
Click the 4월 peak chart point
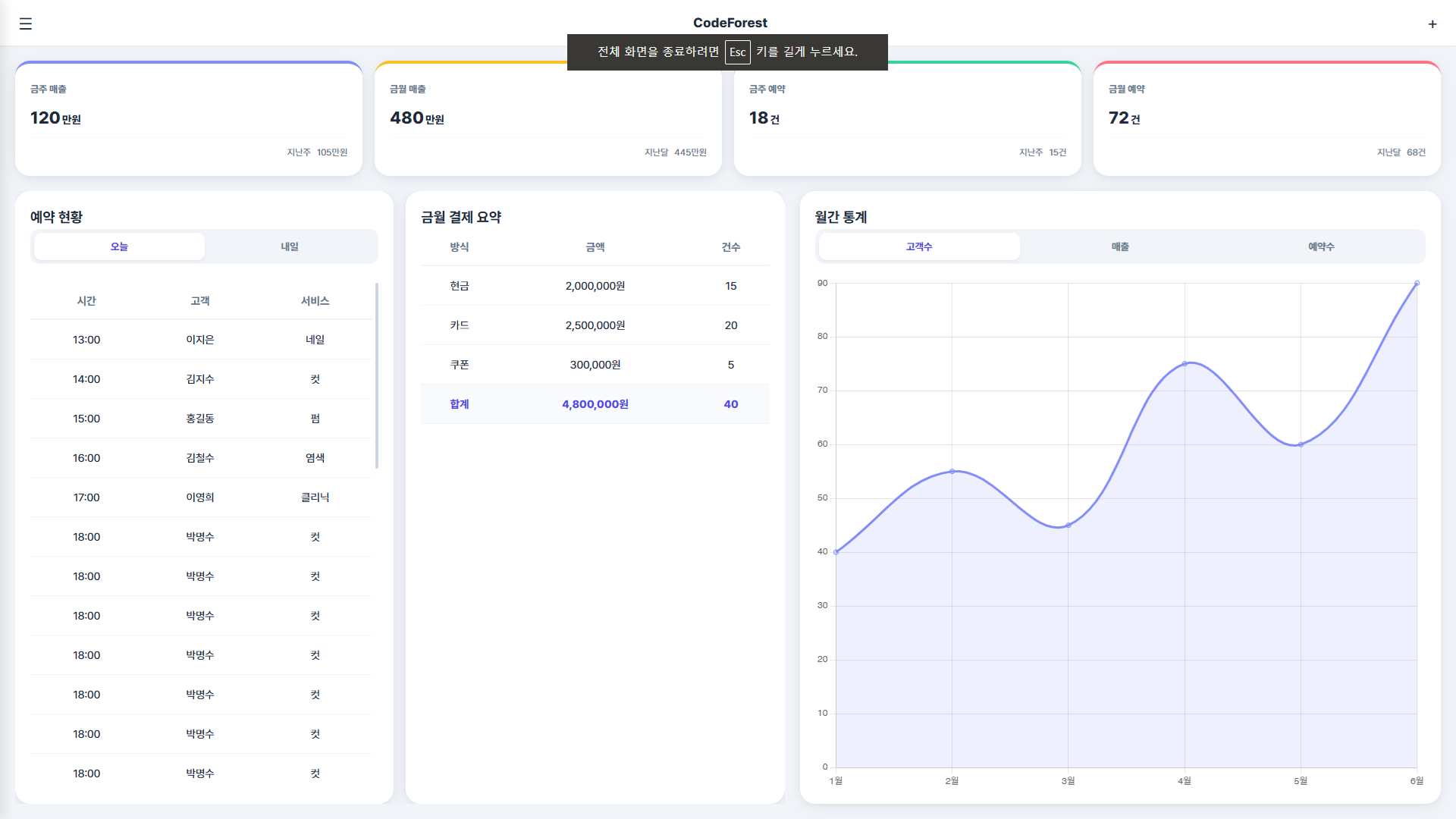(1185, 364)
